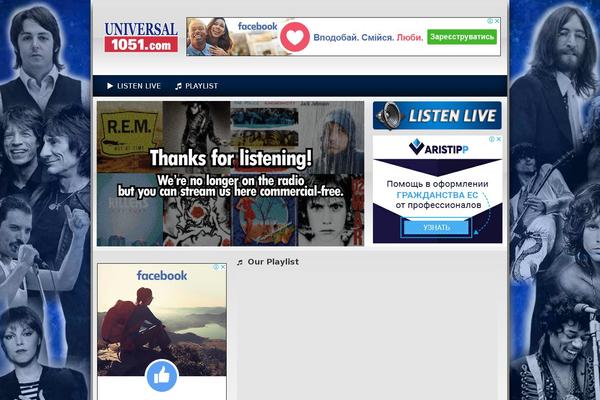The height and width of the screenshot is (400, 600).
Task: Click the big Listen Live speaker banner
Action: (437, 116)
